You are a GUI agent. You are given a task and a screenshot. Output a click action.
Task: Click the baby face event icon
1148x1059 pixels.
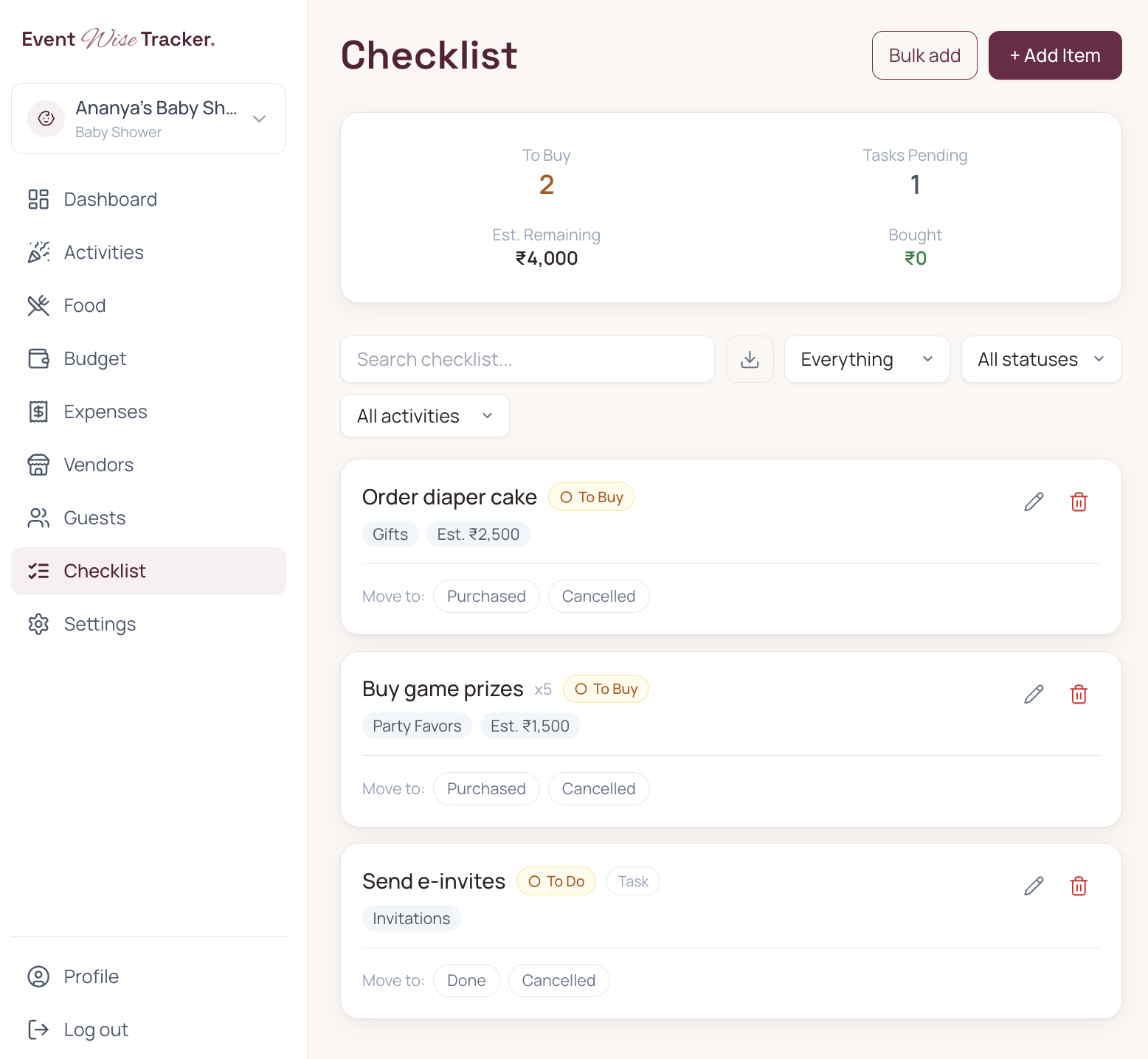pyautogui.click(x=46, y=119)
